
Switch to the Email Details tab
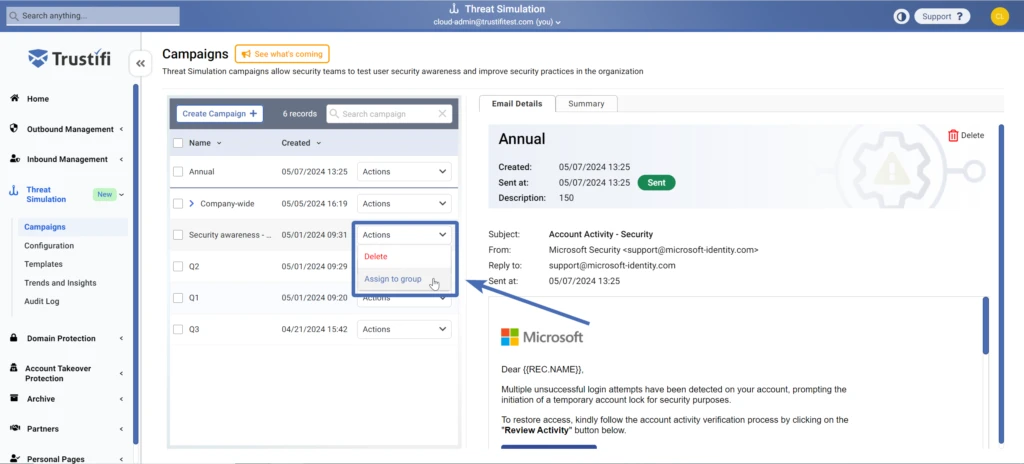click(x=517, y=103)
